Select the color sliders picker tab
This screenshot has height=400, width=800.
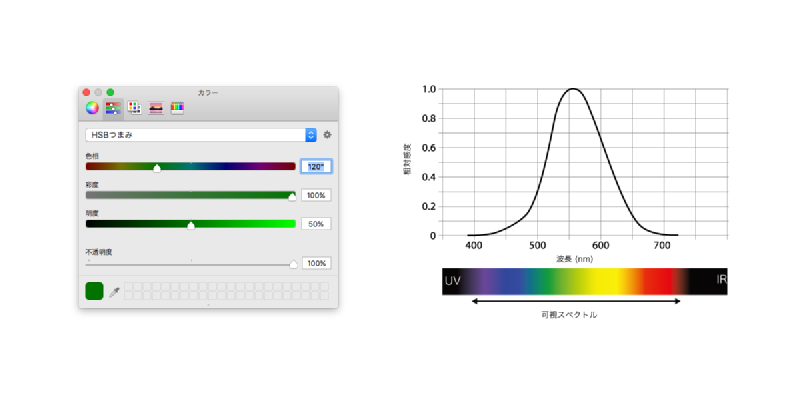point(113,108)
